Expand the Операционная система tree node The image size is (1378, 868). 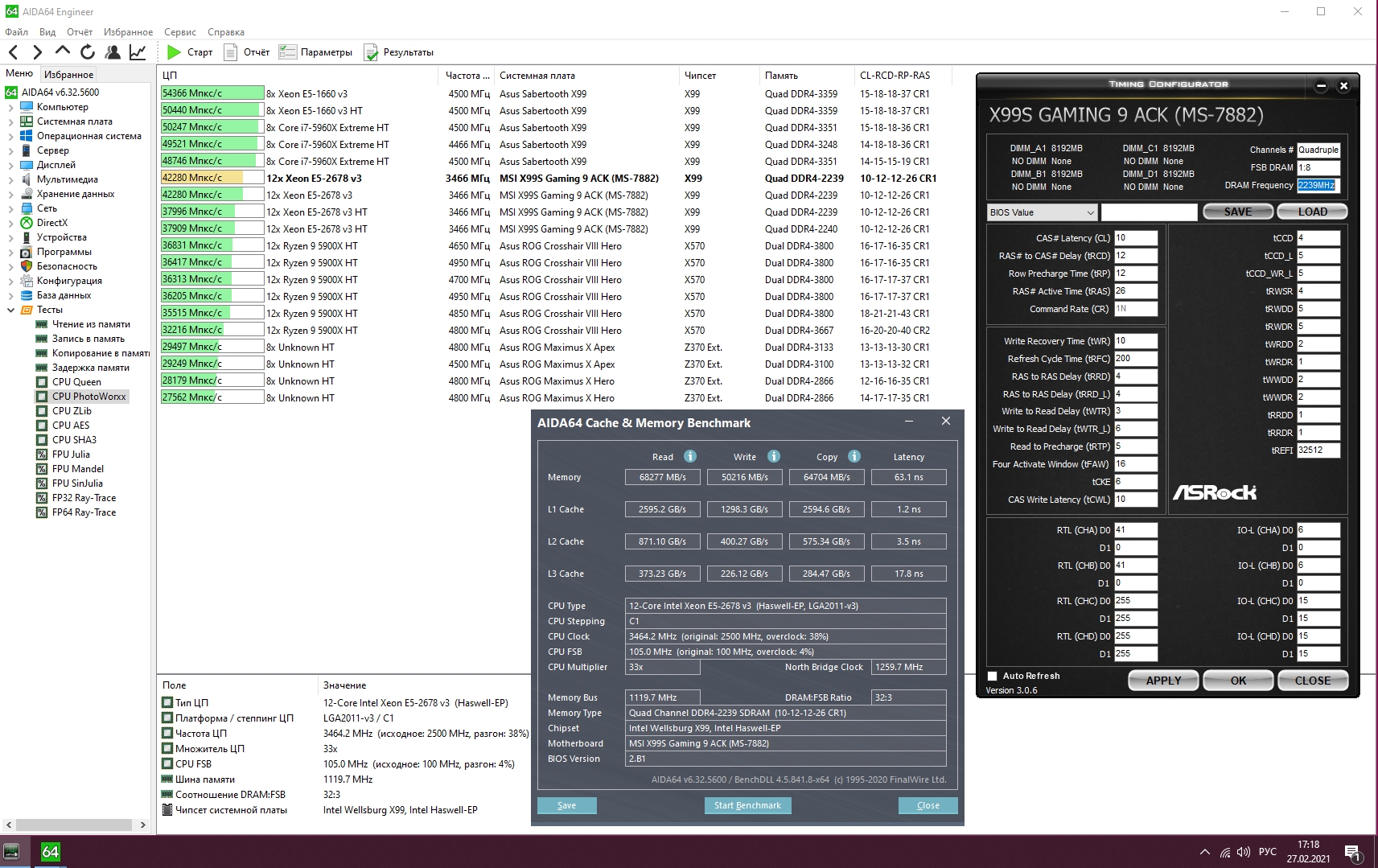10,136
